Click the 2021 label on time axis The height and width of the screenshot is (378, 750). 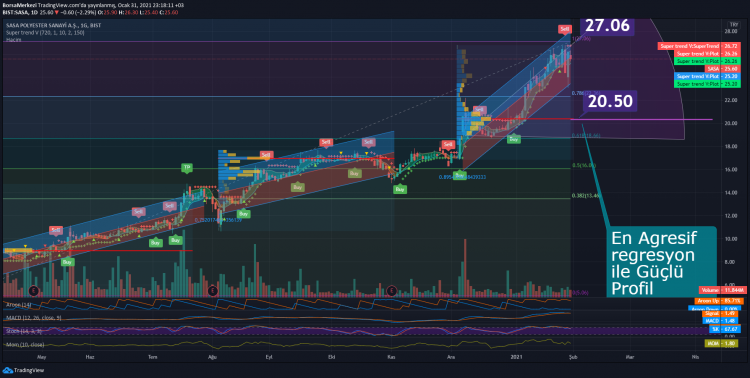[x=516, y=357]
